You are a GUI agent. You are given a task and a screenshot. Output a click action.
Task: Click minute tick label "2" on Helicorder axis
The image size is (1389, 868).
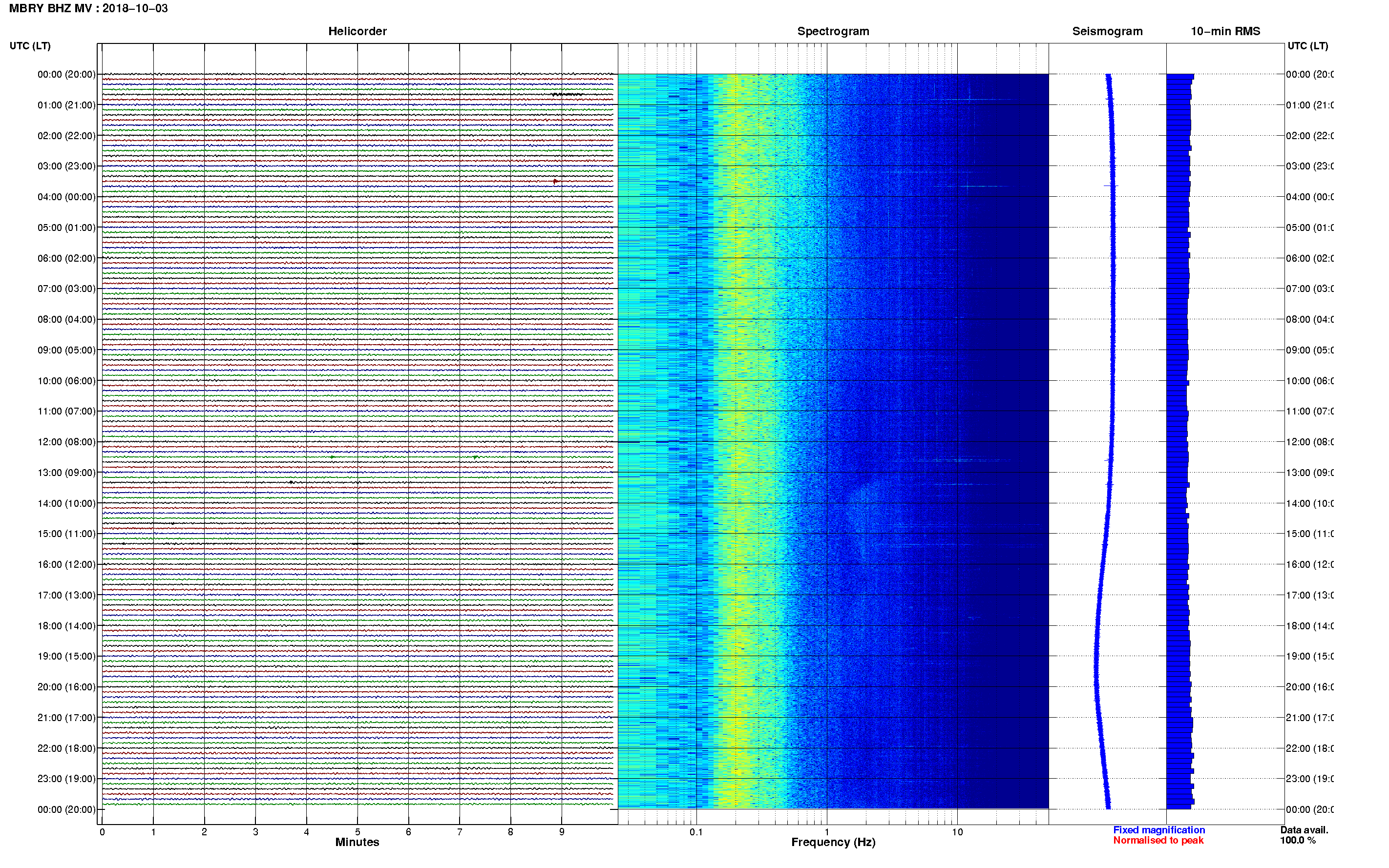(x=205, y=832)
